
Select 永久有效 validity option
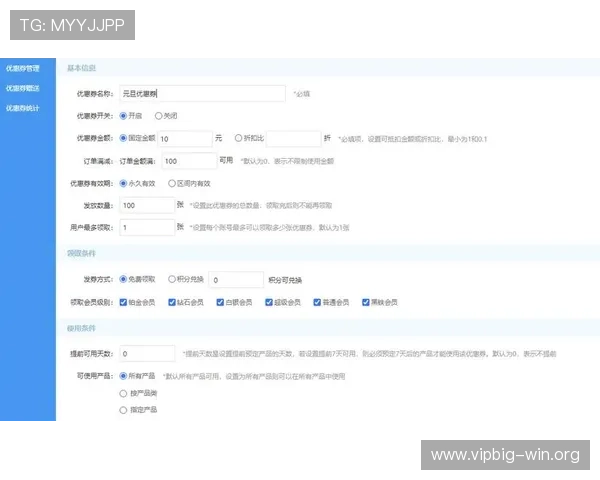(123, 183)
